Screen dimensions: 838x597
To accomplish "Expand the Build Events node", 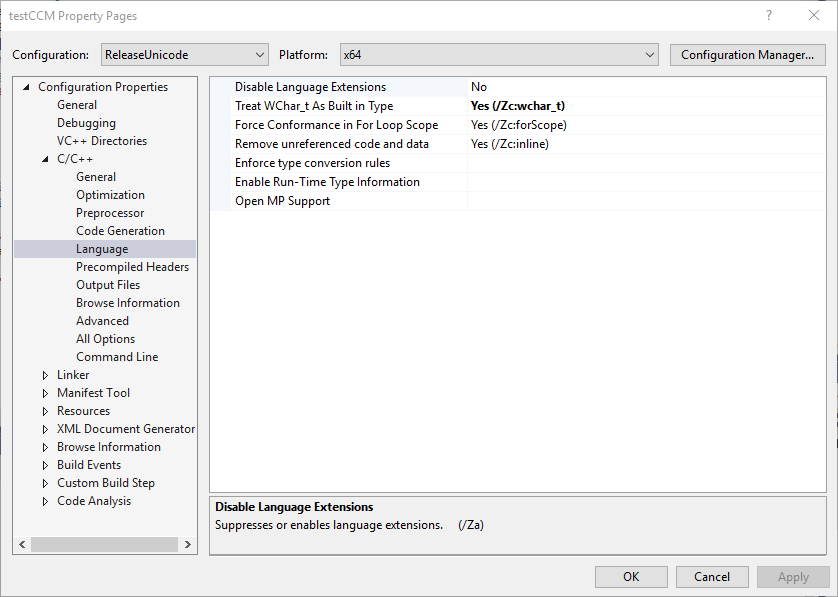I will tap(46, 465).
